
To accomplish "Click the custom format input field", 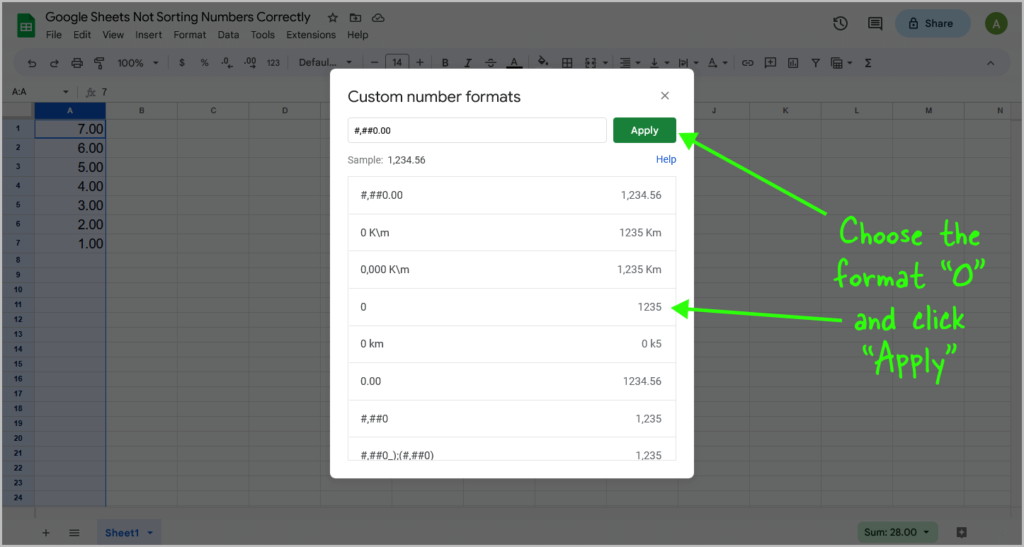I will click(x=477, y=131).
